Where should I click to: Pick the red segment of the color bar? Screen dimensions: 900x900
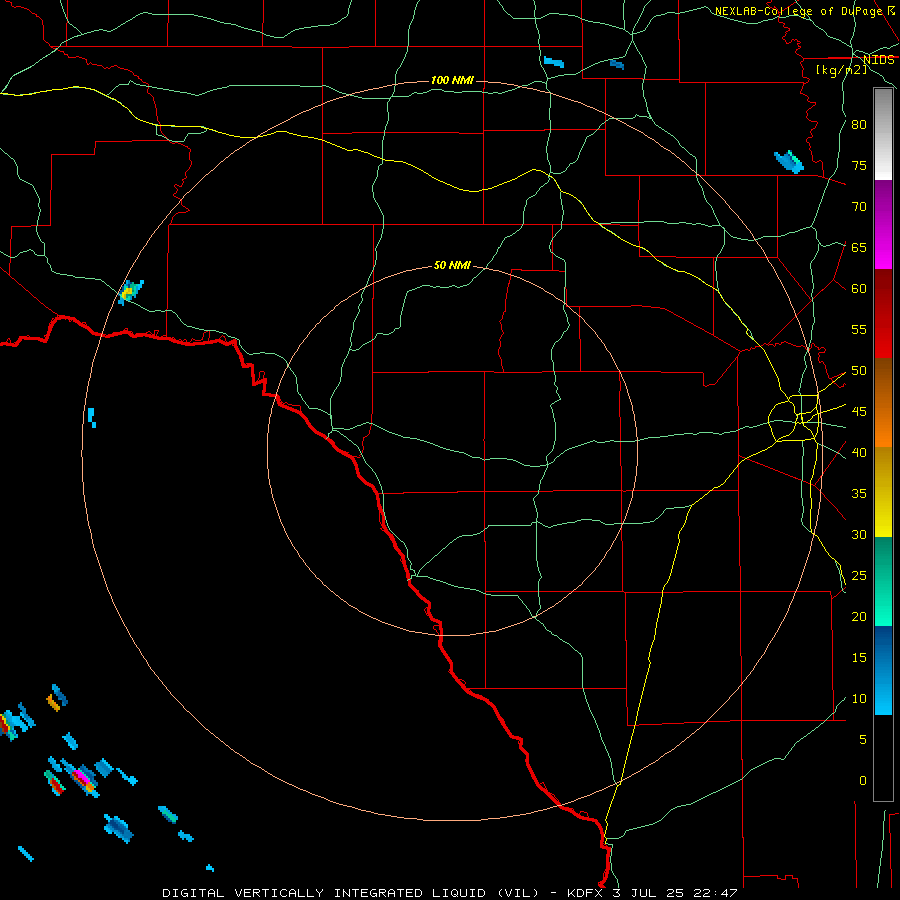883,314
